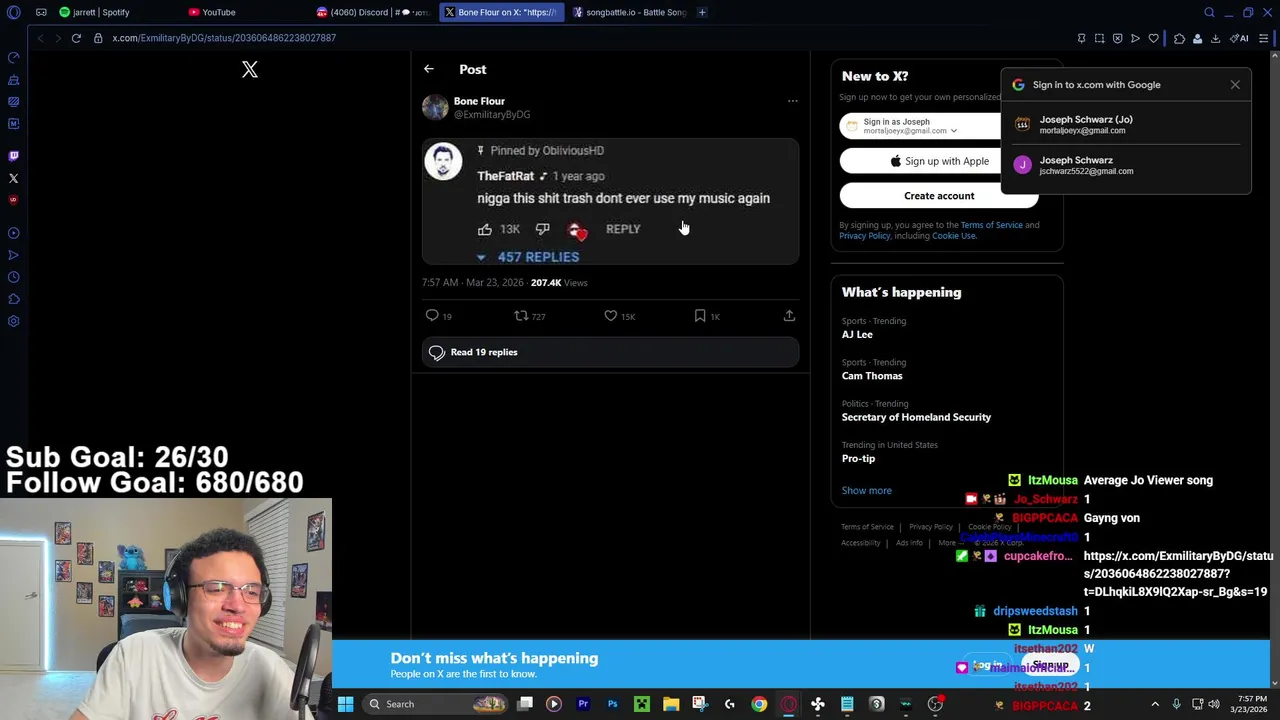
Task: Click the Create account button
Action: [939, 196]
